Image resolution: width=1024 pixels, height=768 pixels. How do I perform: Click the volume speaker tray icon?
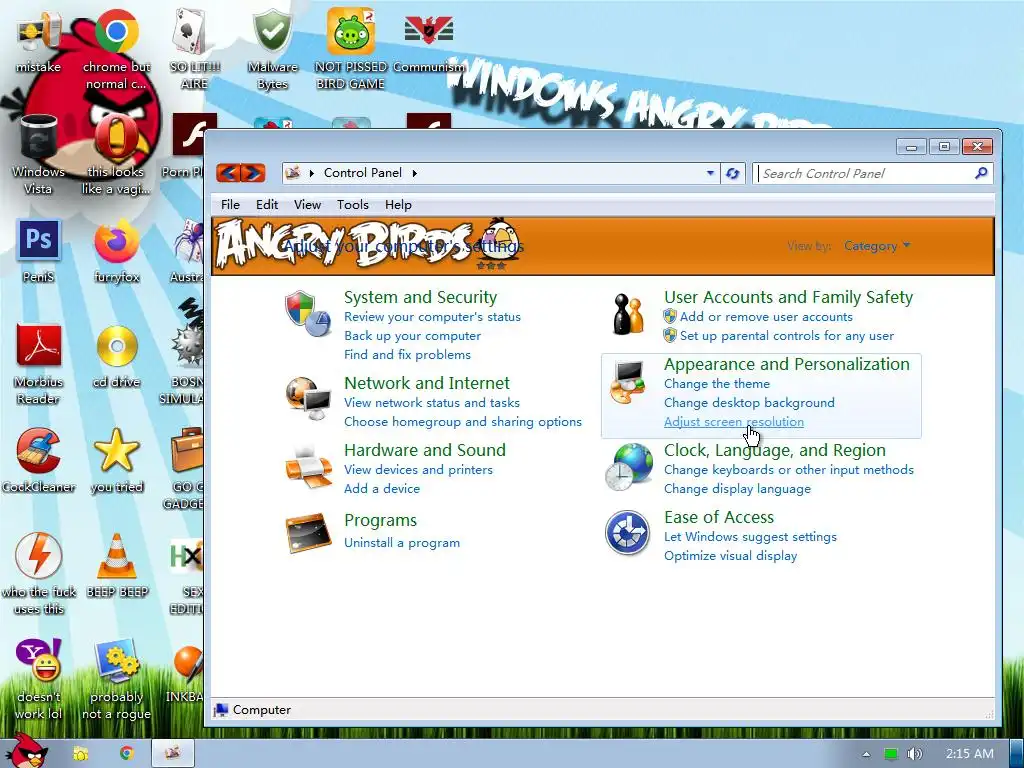click(x=915, y=754)
